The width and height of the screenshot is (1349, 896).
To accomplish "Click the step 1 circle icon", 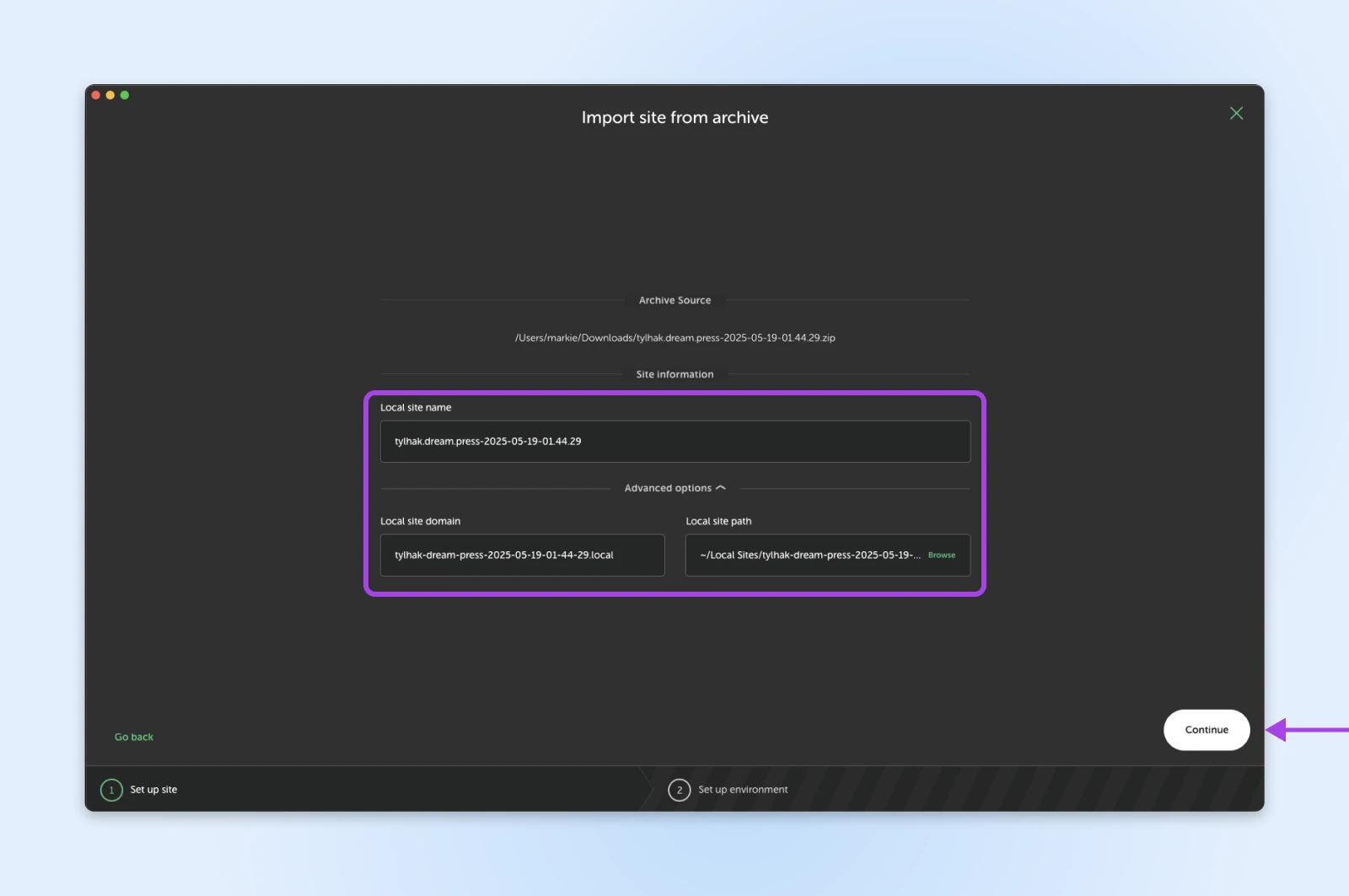I will pos(111,790).
